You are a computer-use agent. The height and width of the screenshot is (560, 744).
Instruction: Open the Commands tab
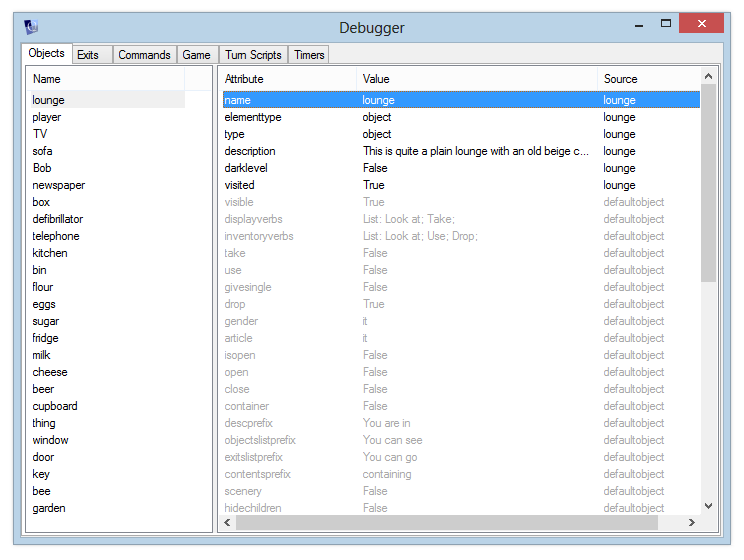145,55
